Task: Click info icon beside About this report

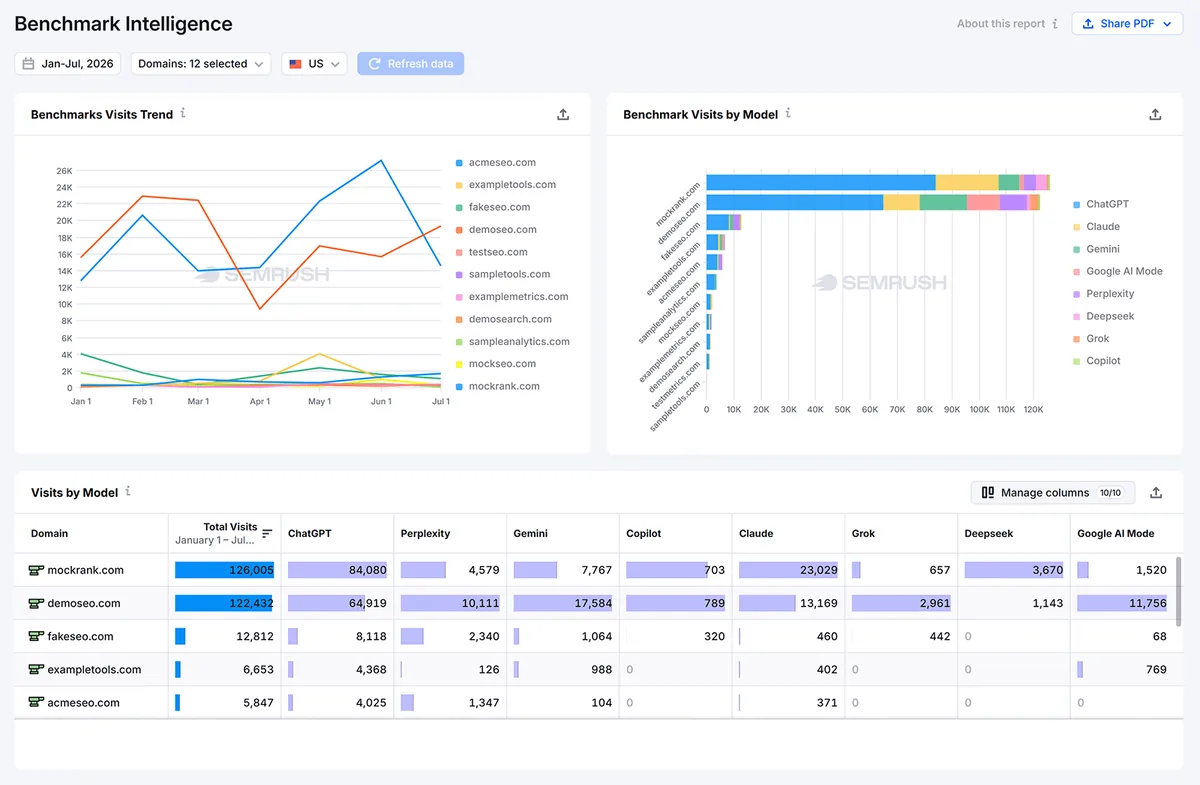Action: pos(1055,24)
